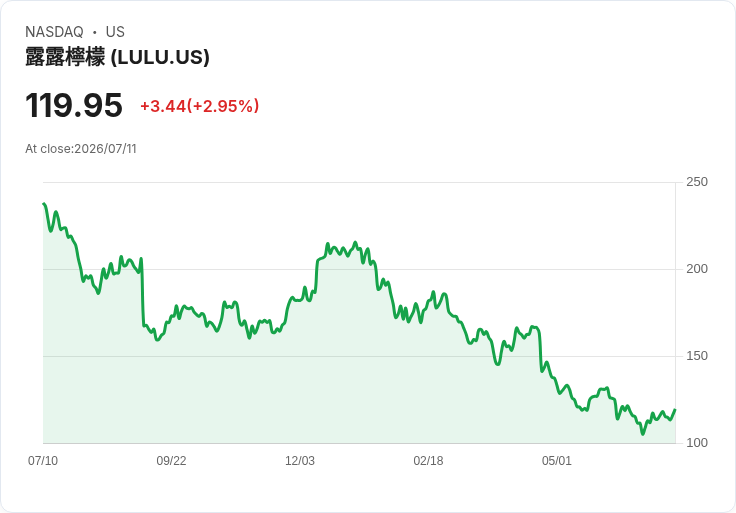Click the LULU.US stock title
736x513 pixels.
point(117,58)
